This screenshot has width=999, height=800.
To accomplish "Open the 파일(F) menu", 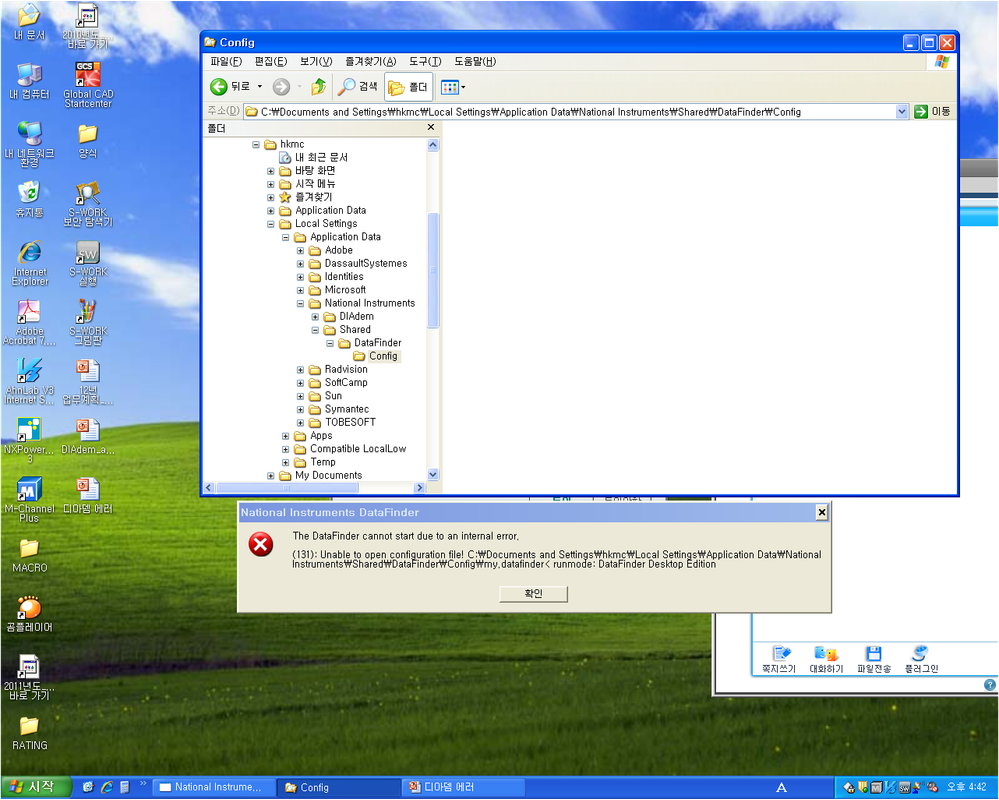I will pyautogui.click(x=226, y=62).
